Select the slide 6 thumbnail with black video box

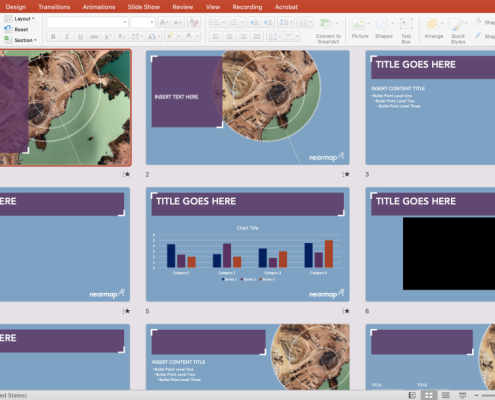[x=430, y=244]
